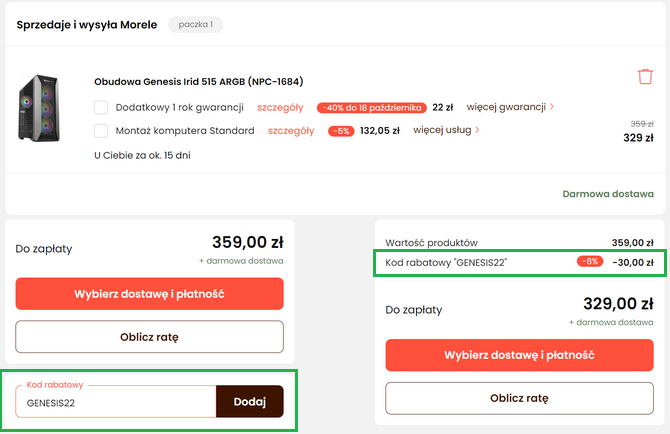
Task: Click the -5% badge for Montaż komputera
Action: click(341, 131)
